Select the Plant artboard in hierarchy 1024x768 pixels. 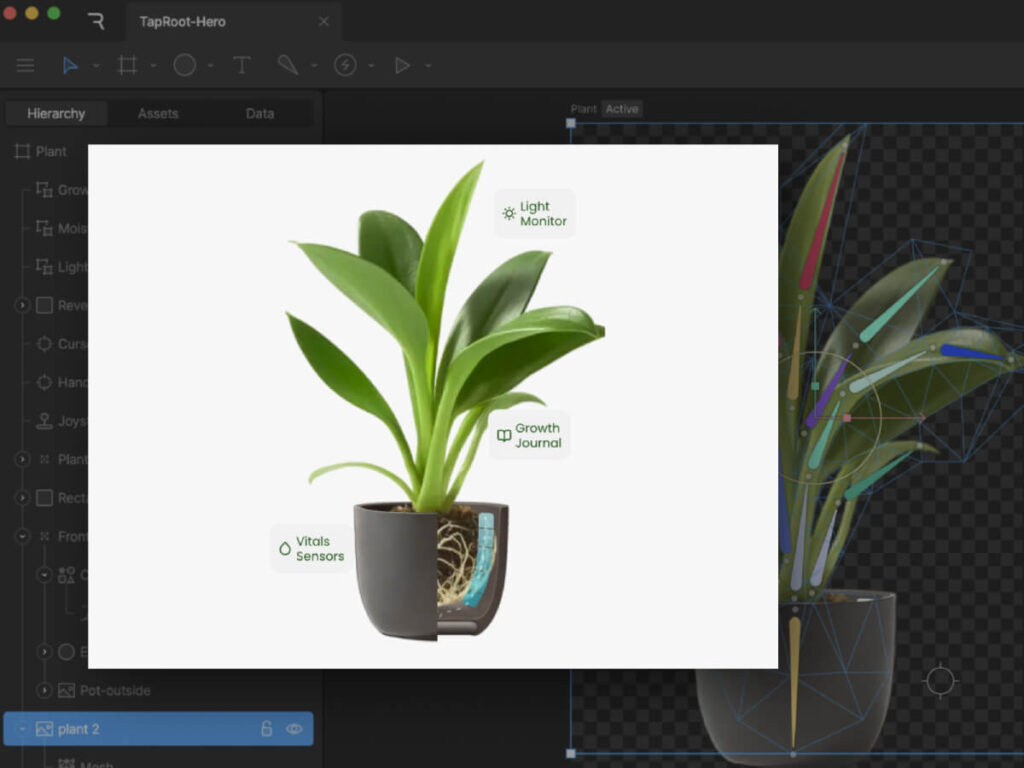click(50, 152)
